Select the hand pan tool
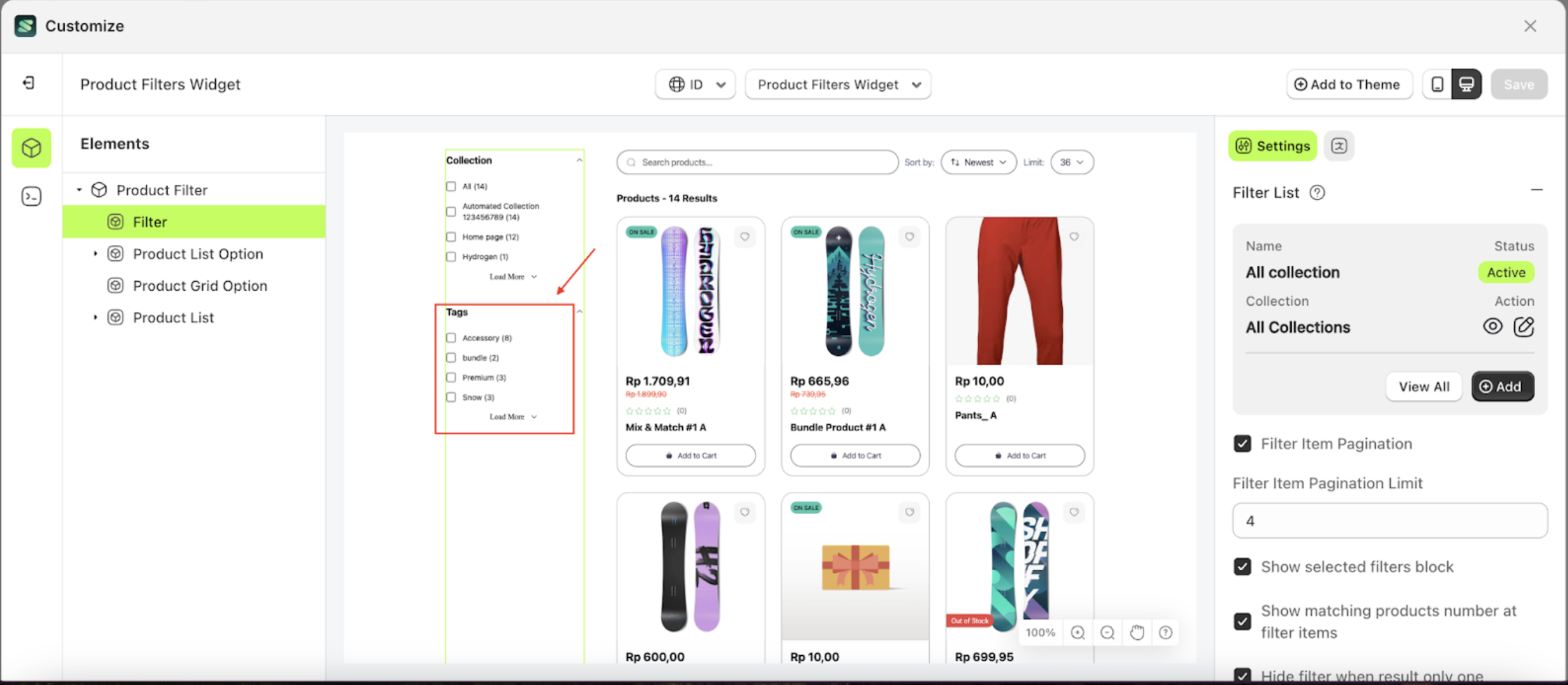Screen dimensions: 1568x685 (x=1136, y=632)
